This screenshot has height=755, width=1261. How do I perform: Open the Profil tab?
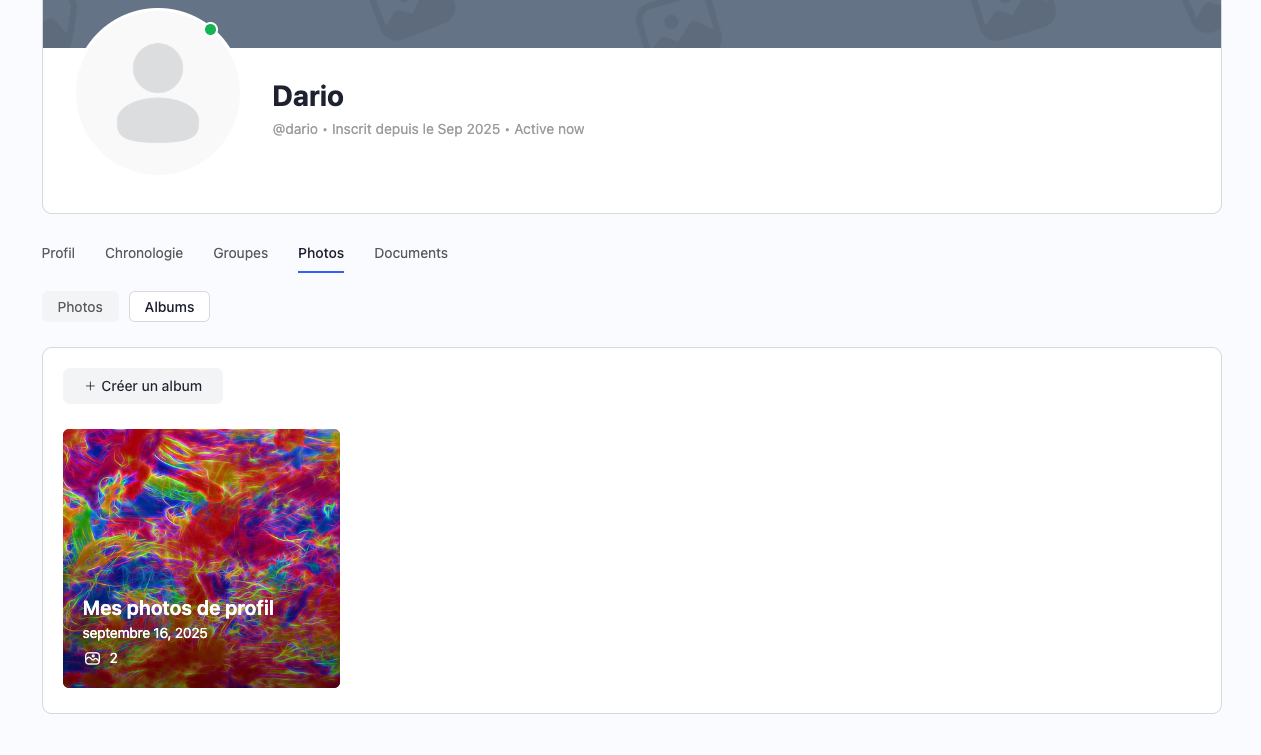(58, 253)
